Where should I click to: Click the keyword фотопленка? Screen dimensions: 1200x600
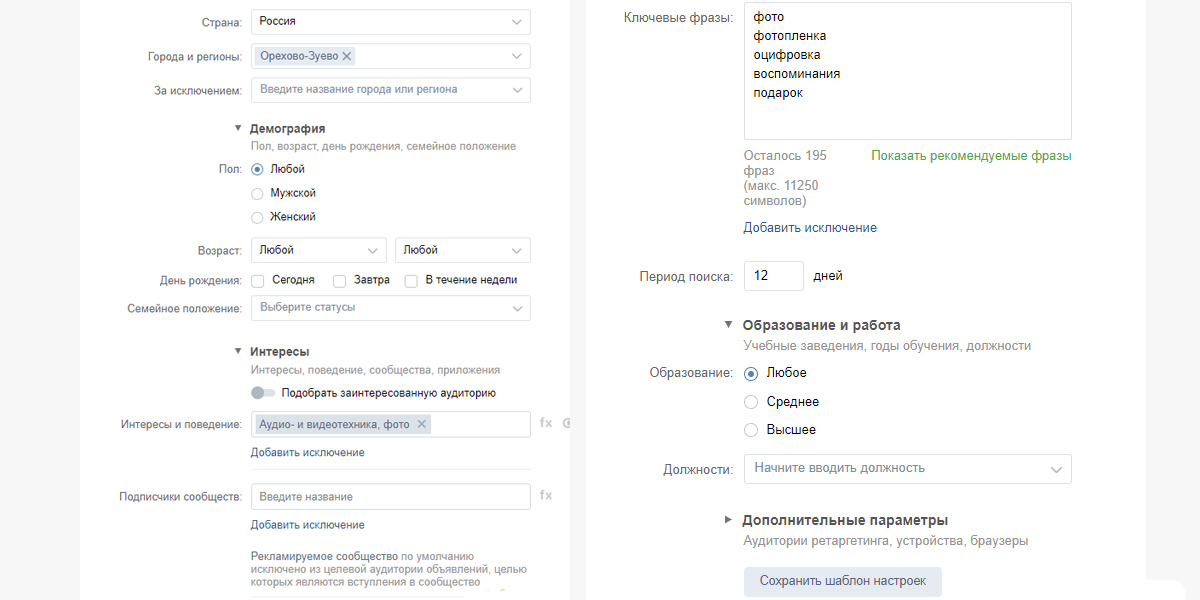(x=790, y=36)
